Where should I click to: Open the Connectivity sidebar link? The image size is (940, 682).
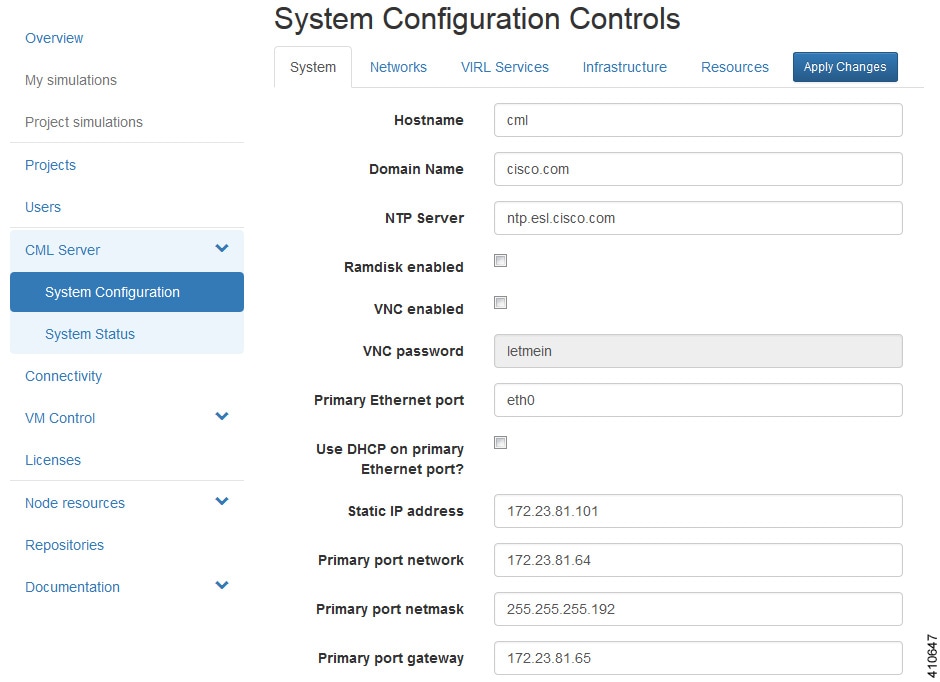[x=64, y=376]
